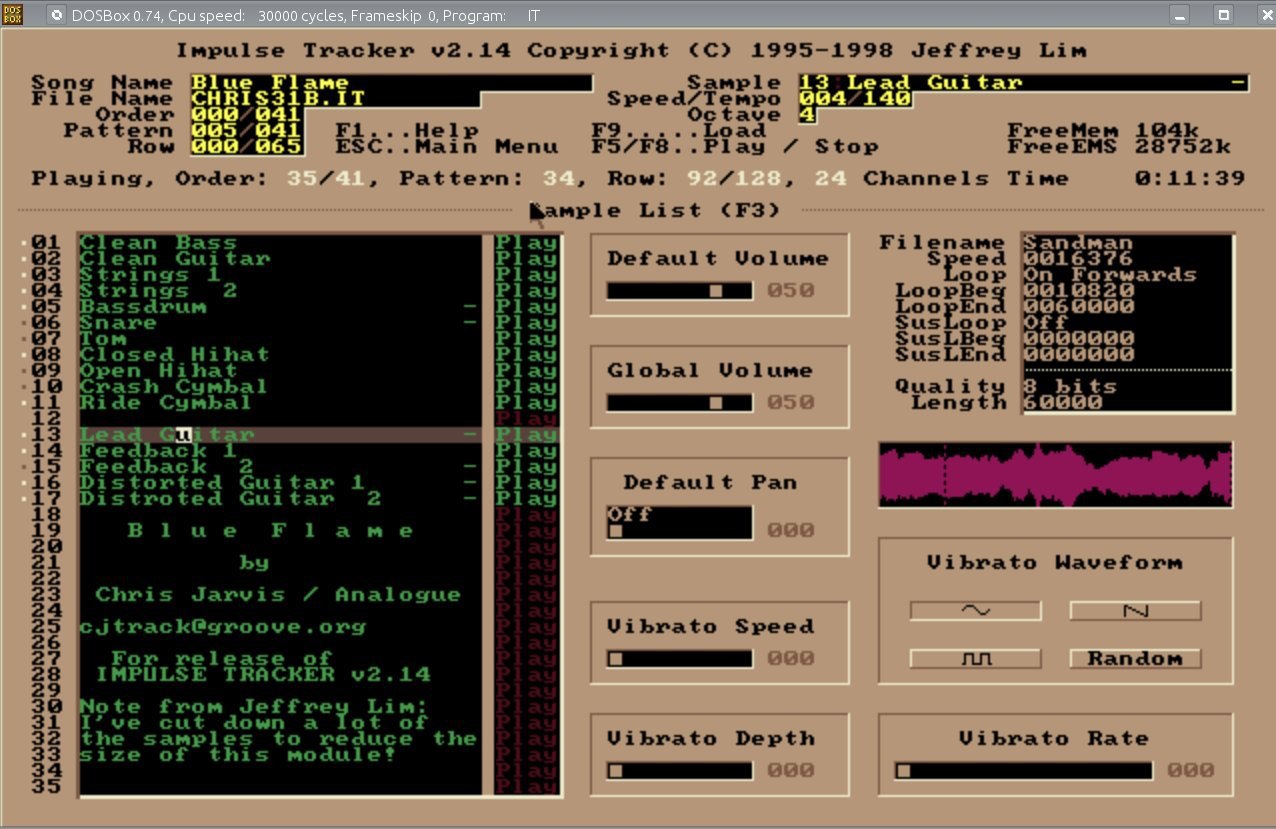Click the F9.....Load hint text

tap(679, 131)
